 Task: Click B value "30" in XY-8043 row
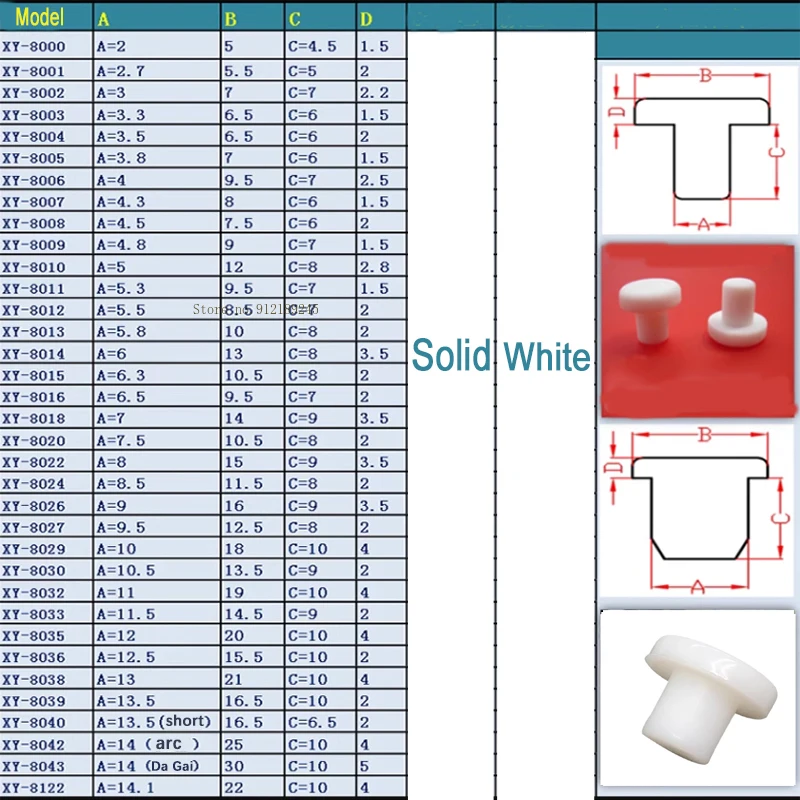coord(234,766)
